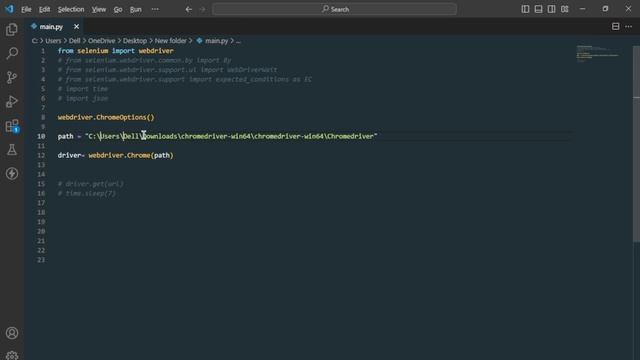Click the editor vertical scrollbar
Image resolution: width=640 pixels, height=360 pixels.
coord(636,143)
